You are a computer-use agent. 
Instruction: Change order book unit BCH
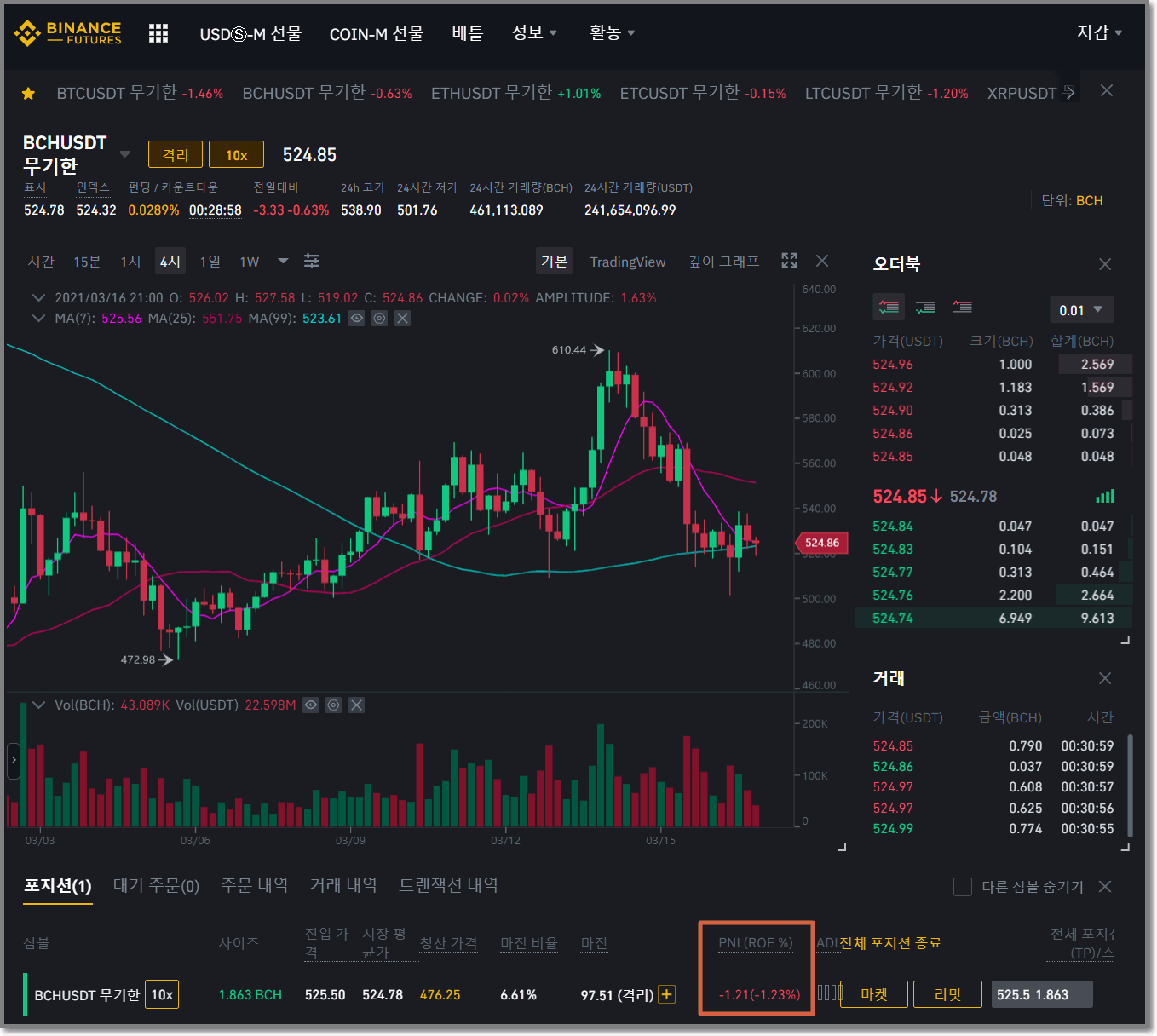1089,201
